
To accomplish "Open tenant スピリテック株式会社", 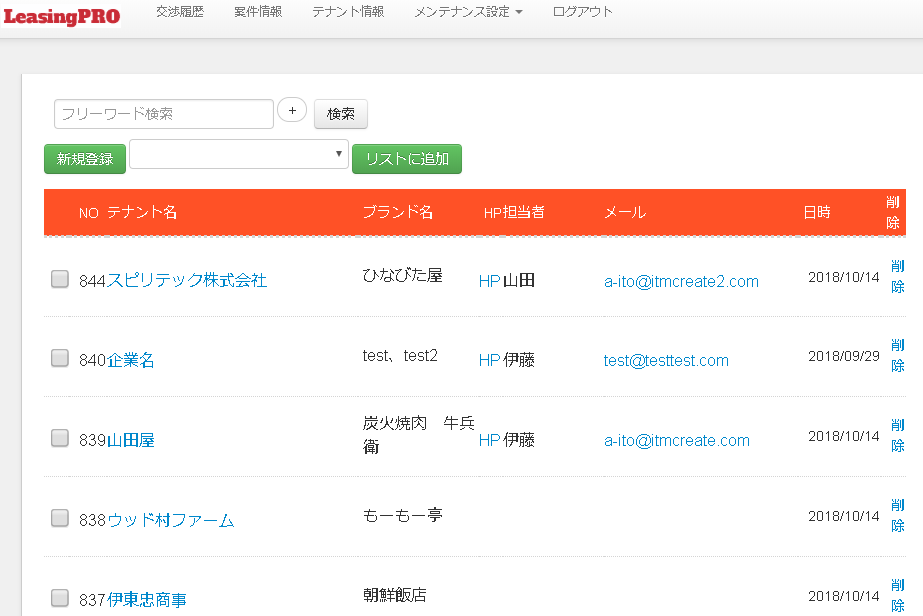I will tap(187, 280).
